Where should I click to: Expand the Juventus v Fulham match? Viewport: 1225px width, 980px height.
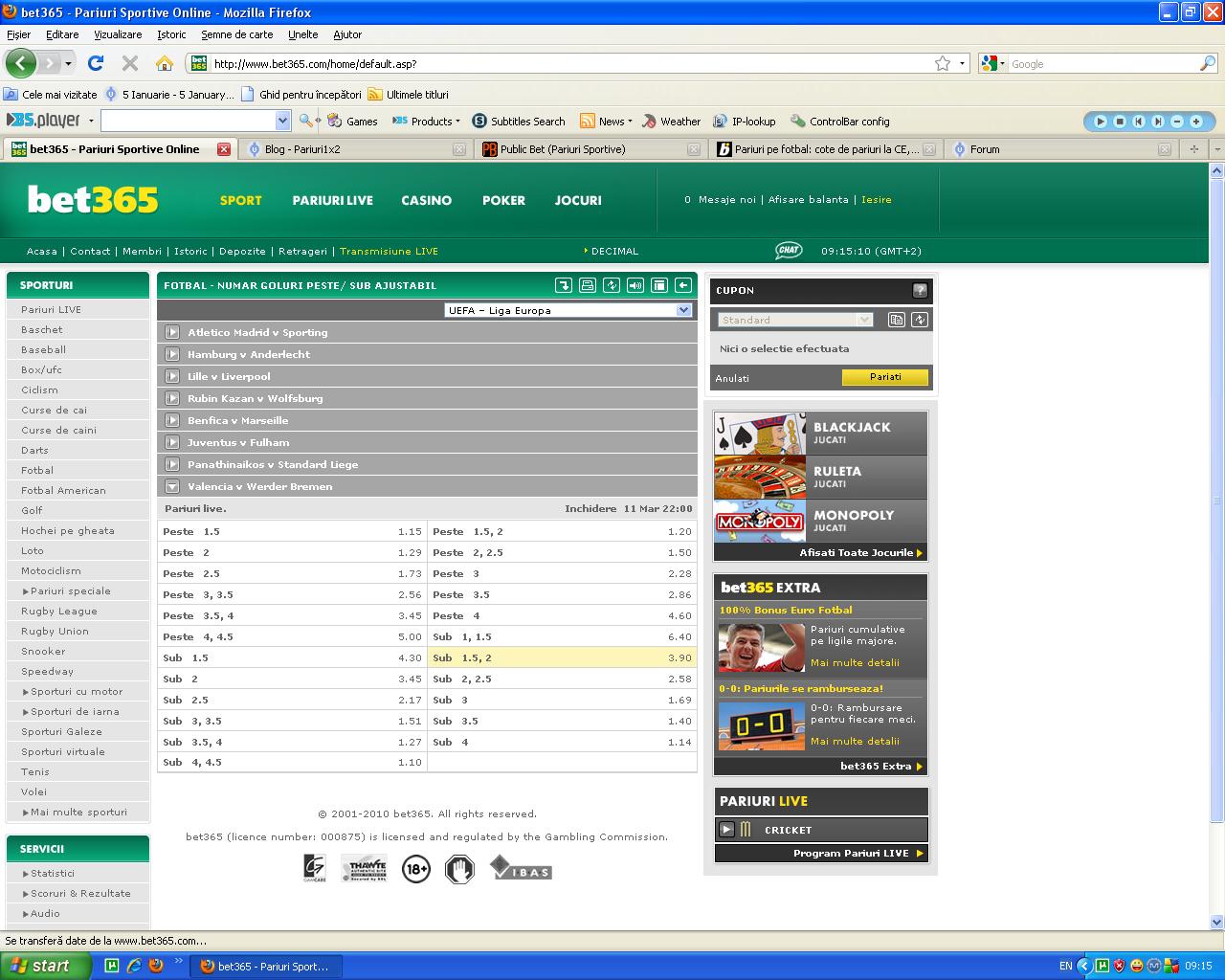coord(172,442)
